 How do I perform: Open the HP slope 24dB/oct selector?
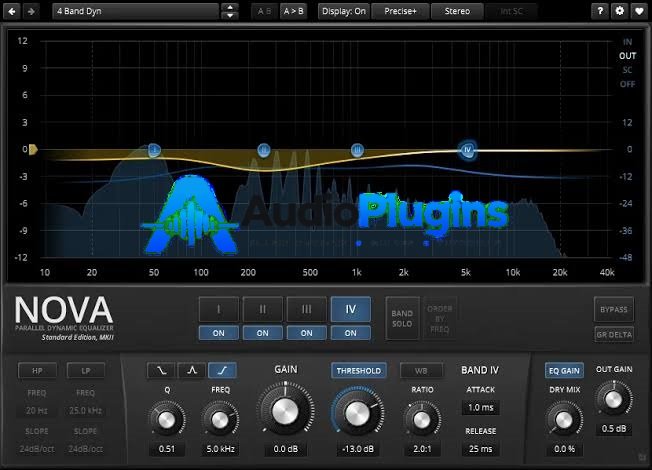[37, 449]
